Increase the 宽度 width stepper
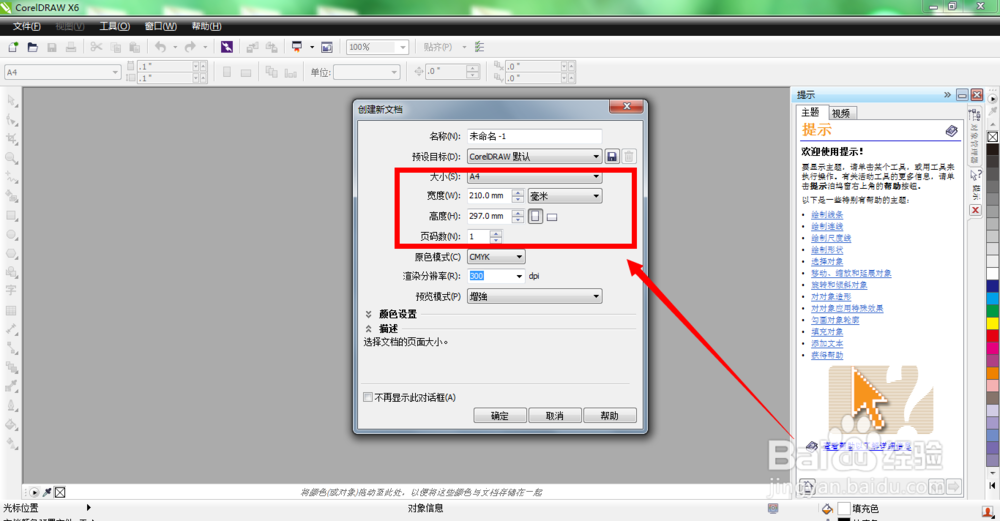1000x521 pixels. coord(518,193)
